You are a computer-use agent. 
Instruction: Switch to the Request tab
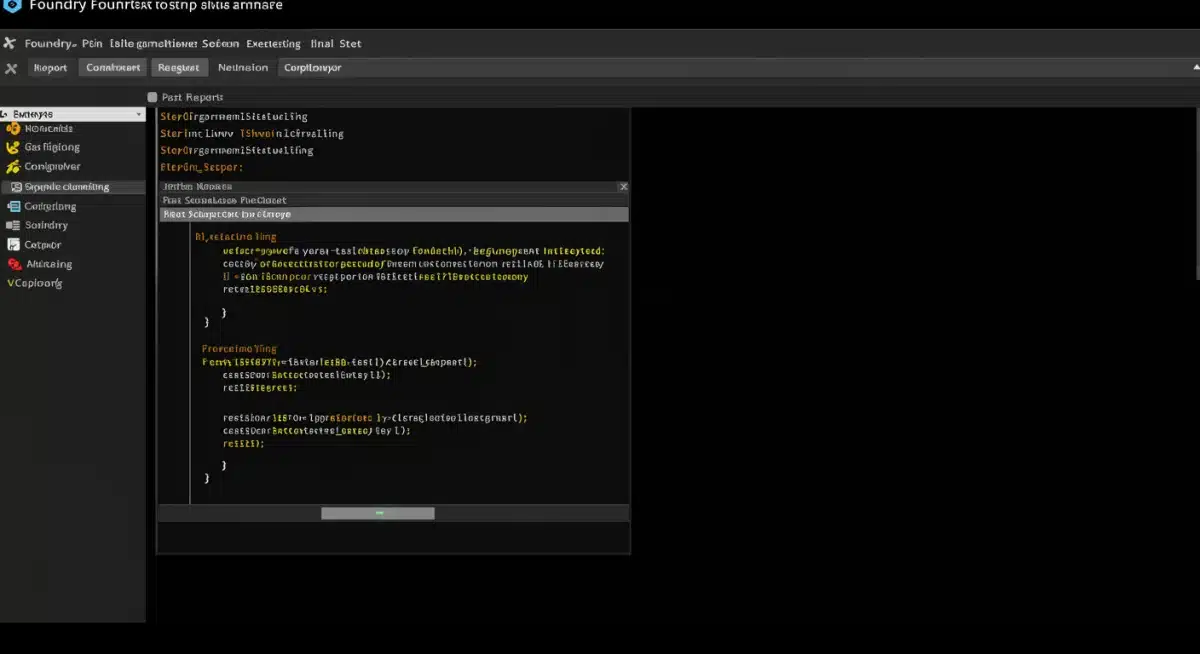pyautogui.click(x=179, y=67)
